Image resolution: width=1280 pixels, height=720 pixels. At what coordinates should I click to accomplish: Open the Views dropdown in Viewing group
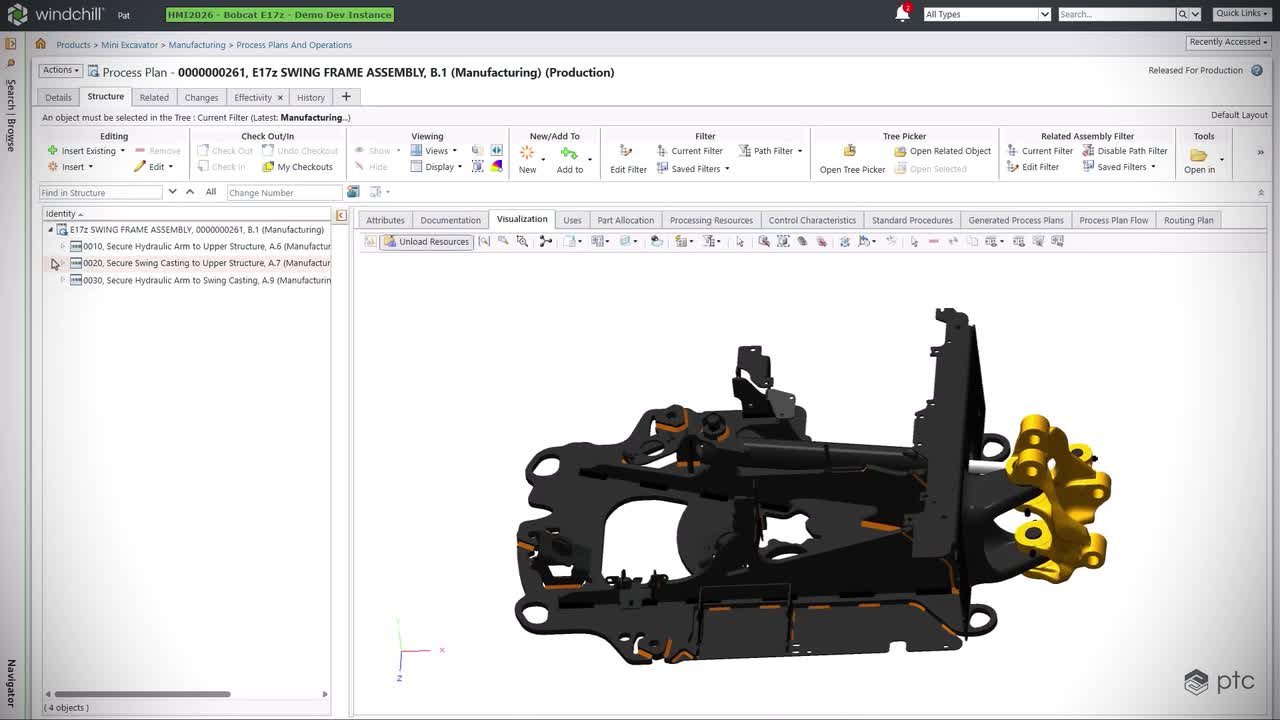point(434,151)
